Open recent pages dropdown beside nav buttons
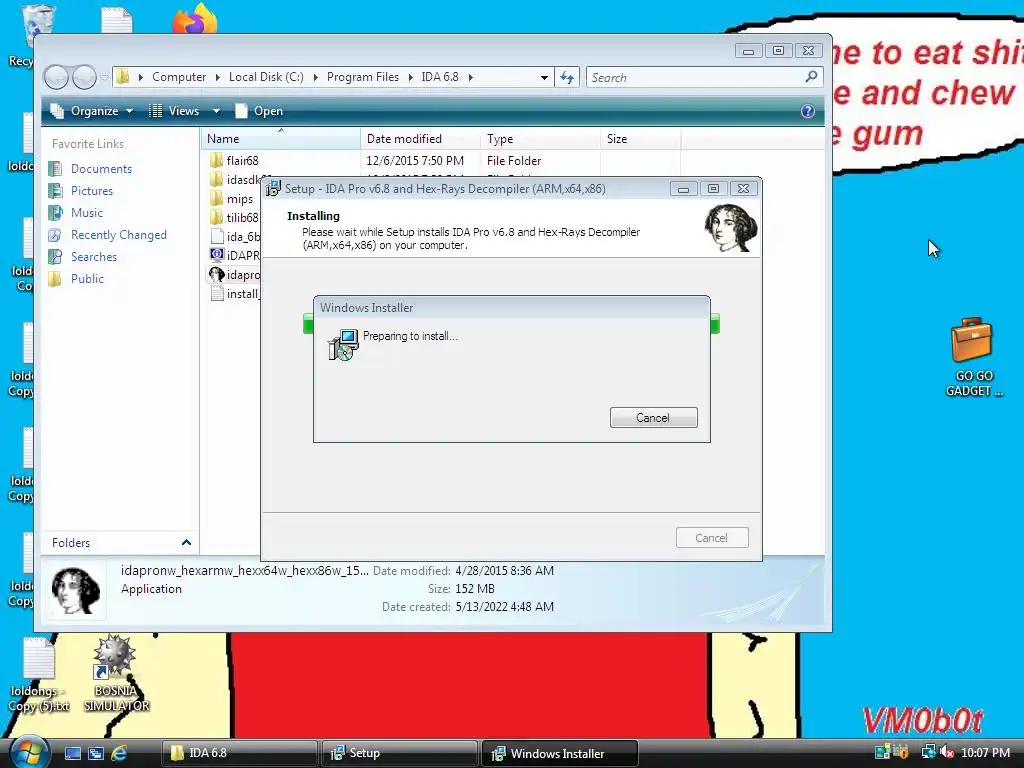 [x=104, y=78]
